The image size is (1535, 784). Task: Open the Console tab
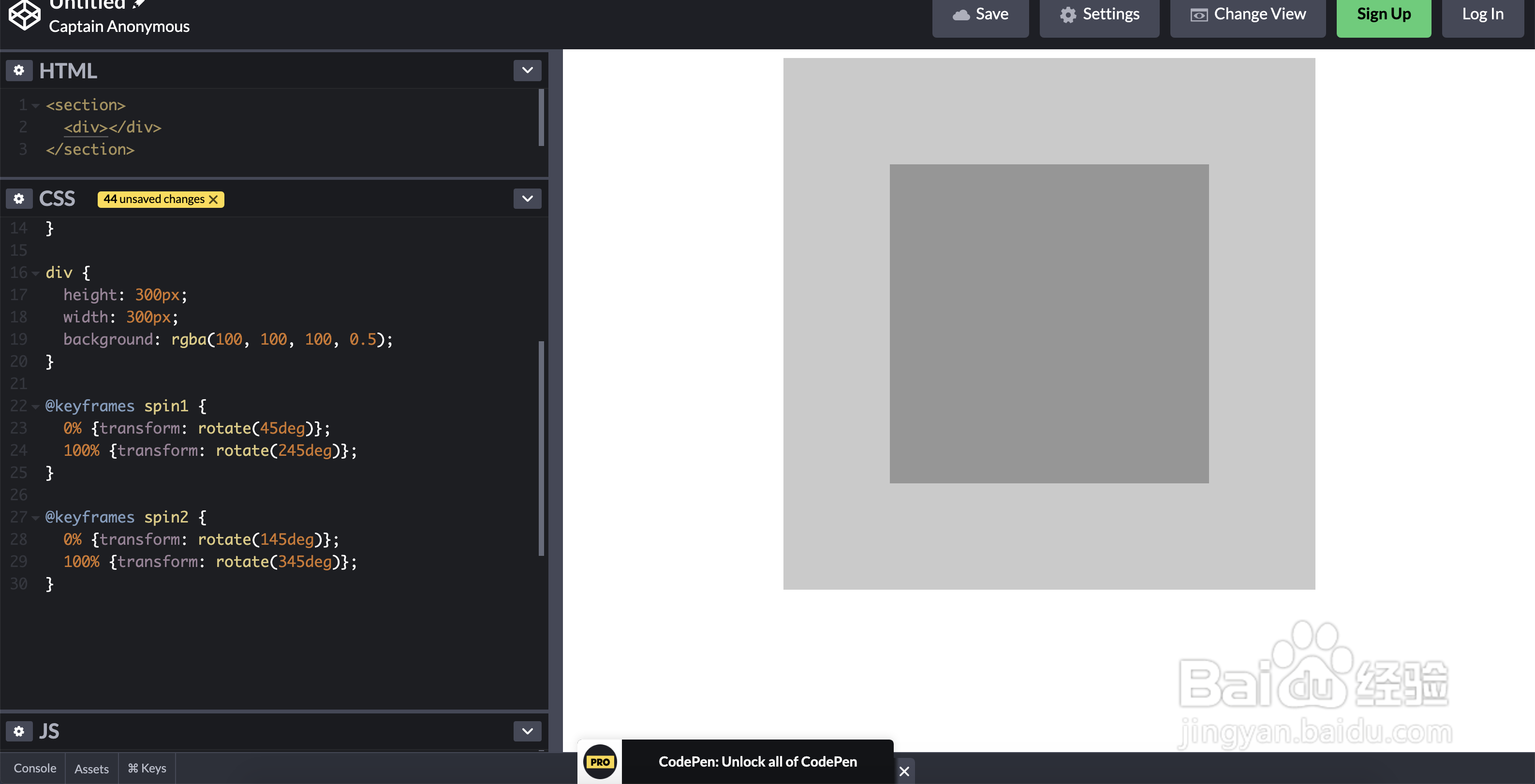pos(34,769)
